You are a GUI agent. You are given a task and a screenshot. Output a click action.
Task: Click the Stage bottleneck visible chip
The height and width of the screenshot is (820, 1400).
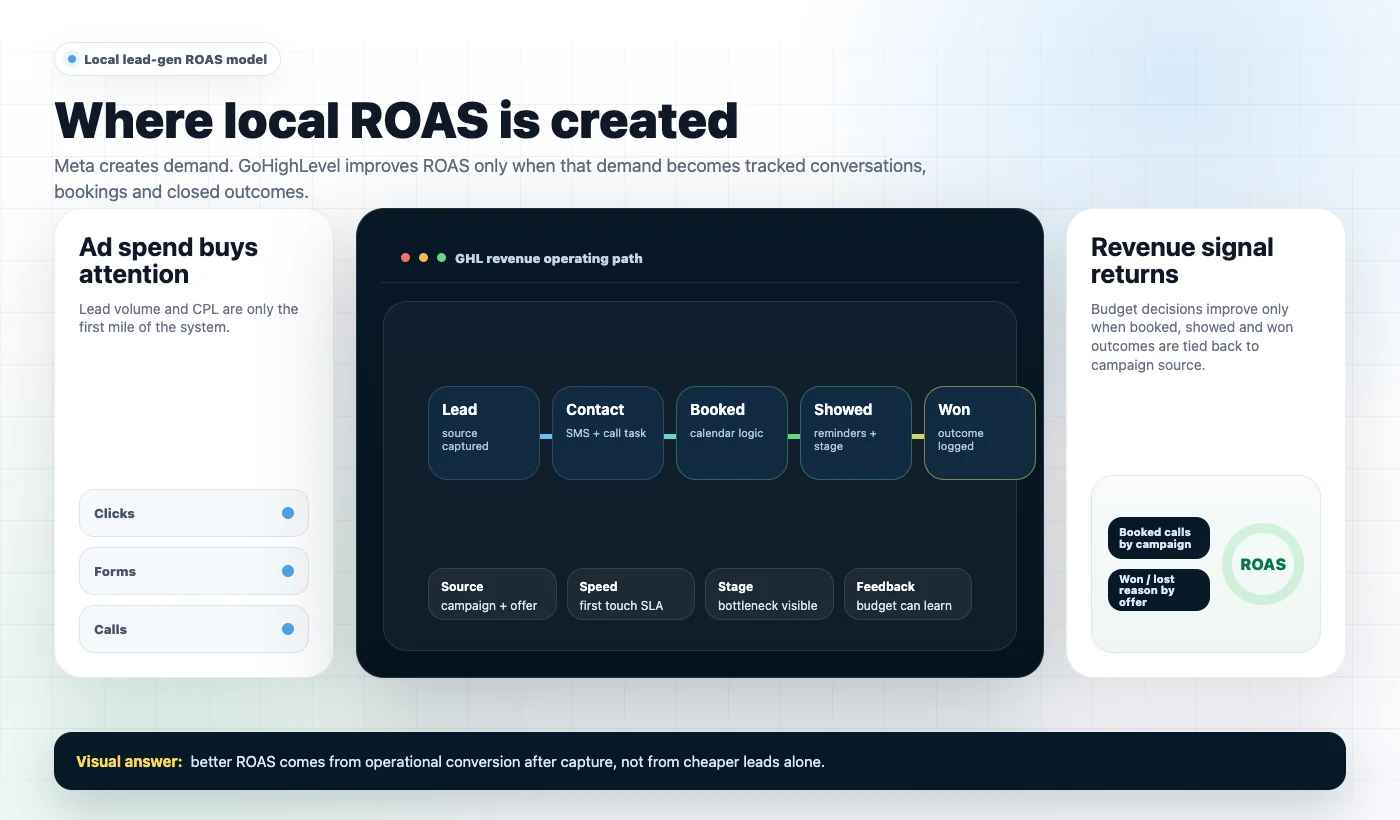click(x=769, y=595)
